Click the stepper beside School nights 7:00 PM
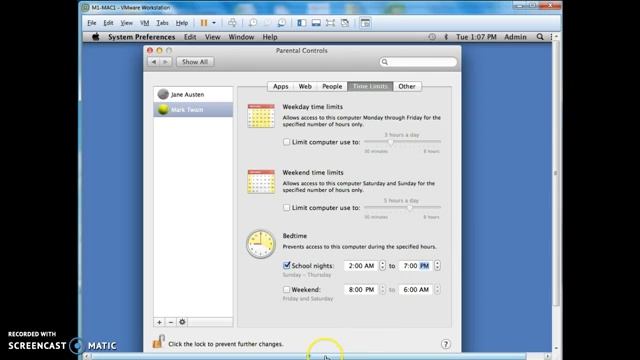The height and width of the screenshot is (360, 640). pos(437,265)
